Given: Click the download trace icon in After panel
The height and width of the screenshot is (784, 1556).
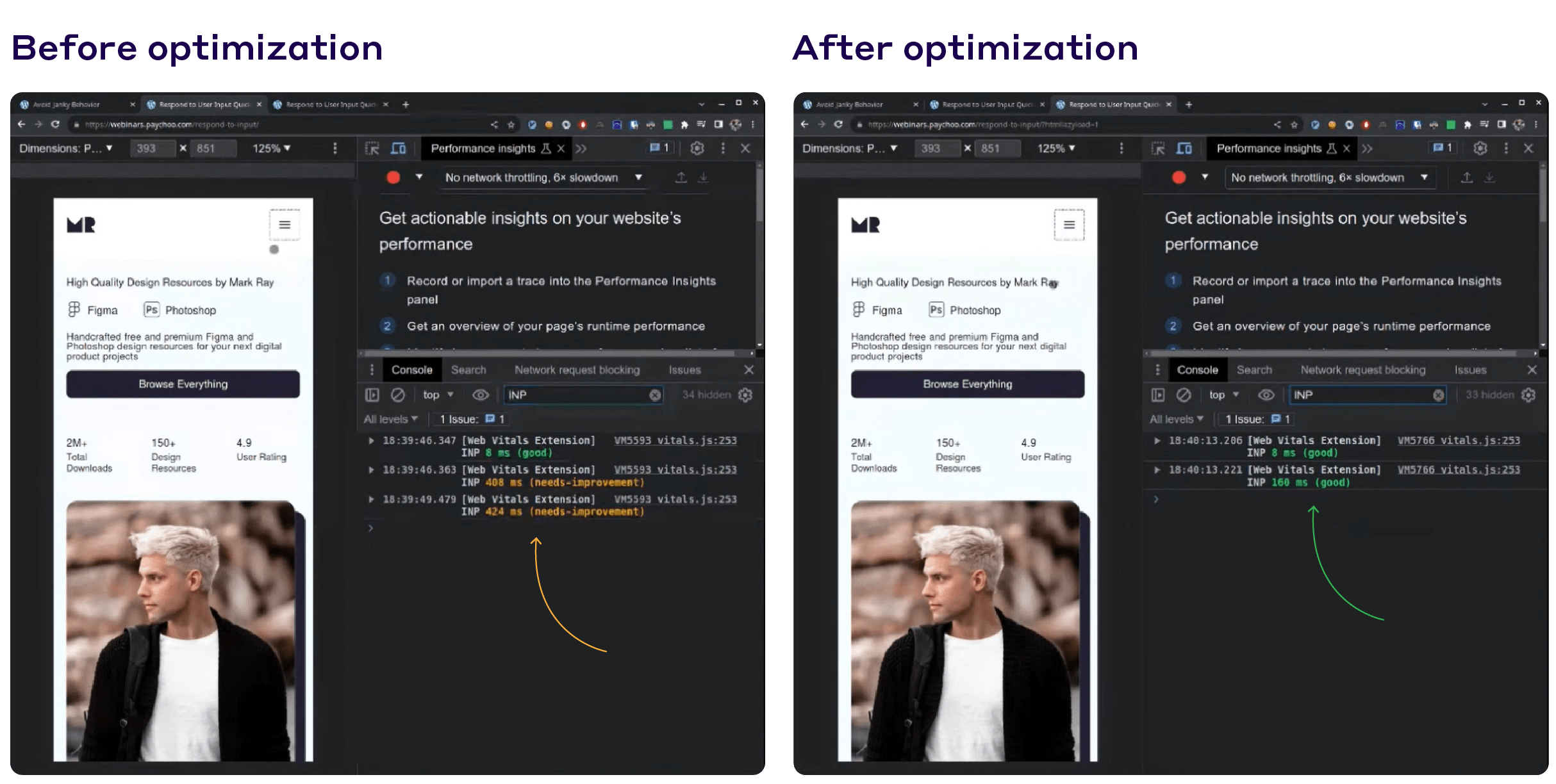Looking at the screenshot, I should (1489, 177).
